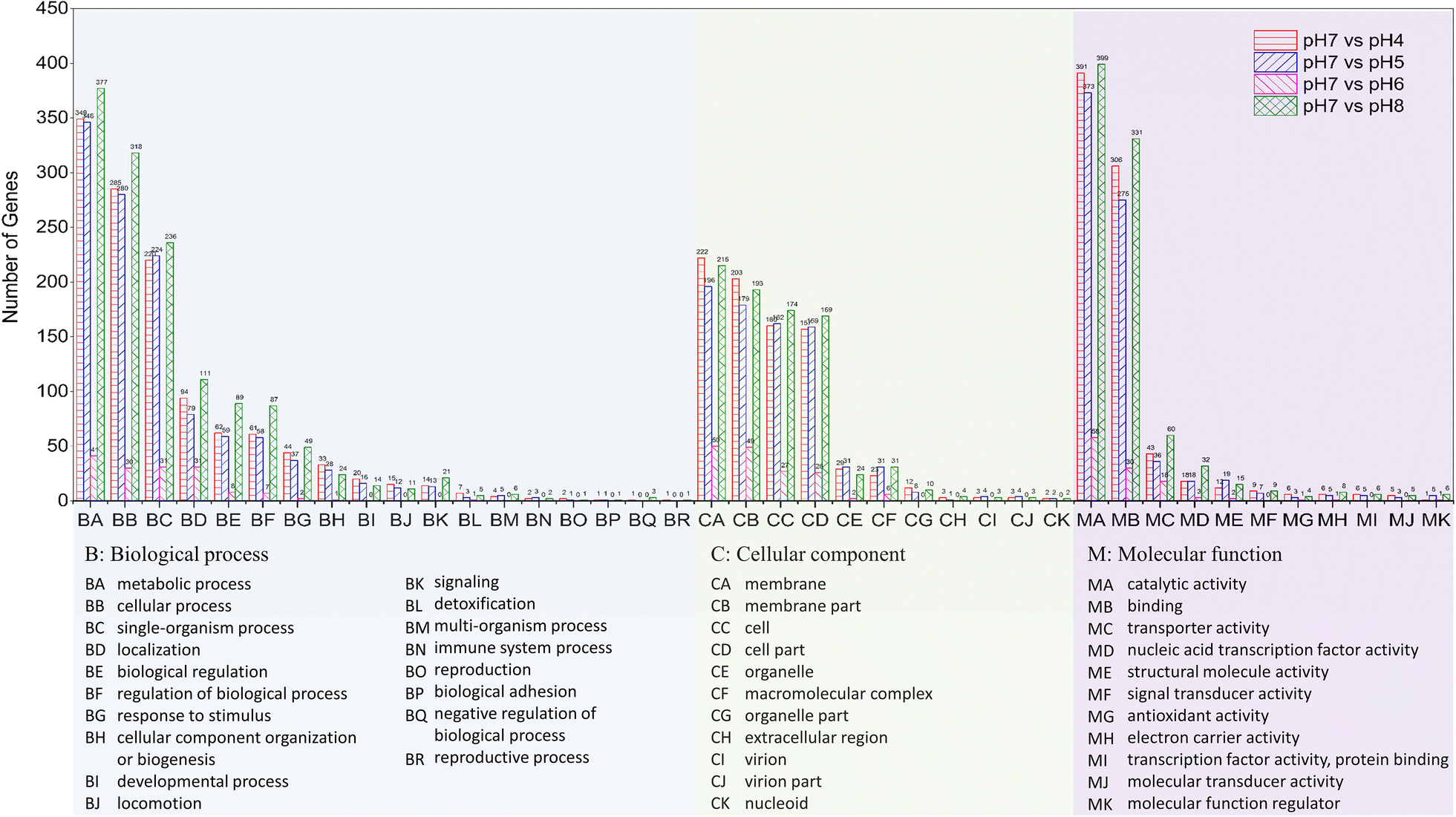Click the 'nucleoid' key entry
The image size is (1456, 817).
click(777, 804)
